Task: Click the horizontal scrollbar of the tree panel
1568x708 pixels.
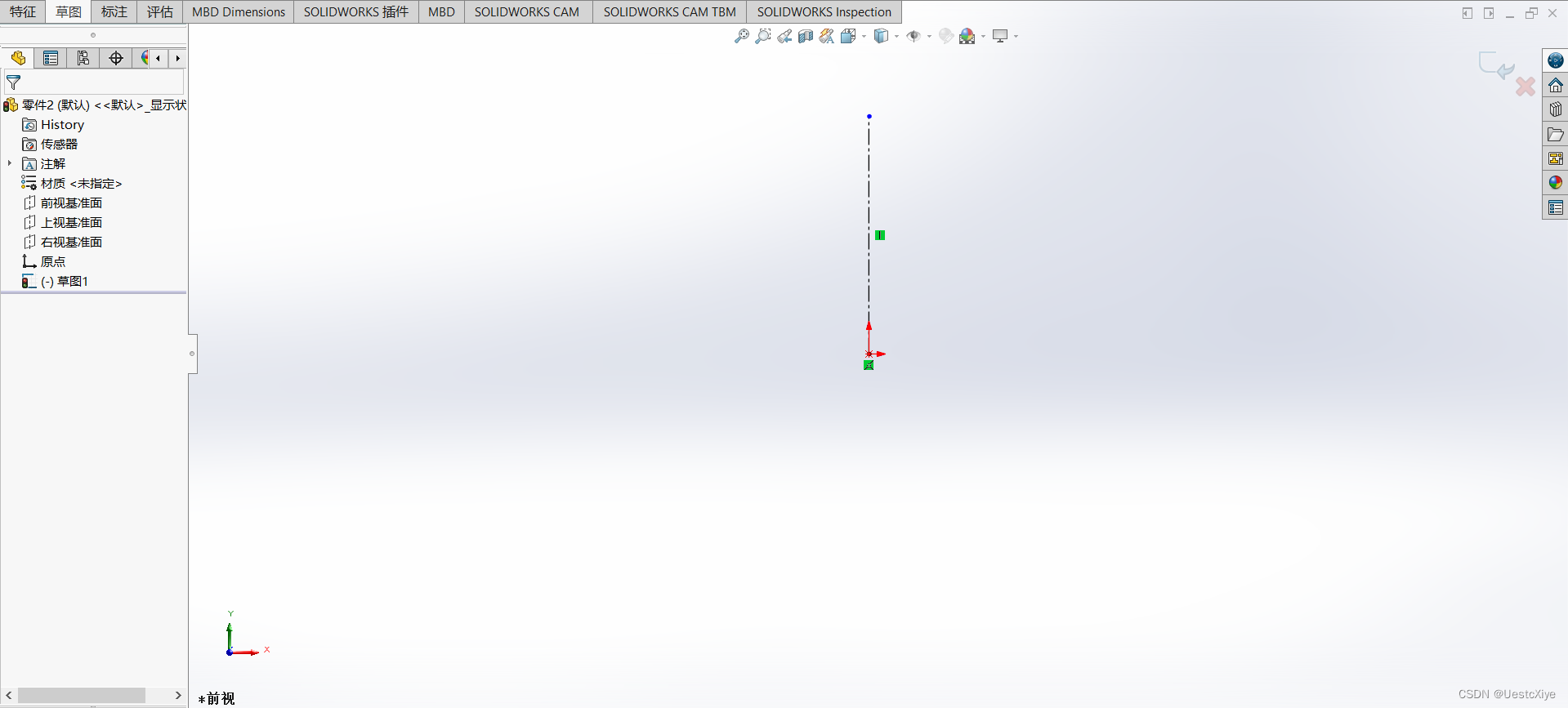Action: pyautogui.click(x=82, y=695)
